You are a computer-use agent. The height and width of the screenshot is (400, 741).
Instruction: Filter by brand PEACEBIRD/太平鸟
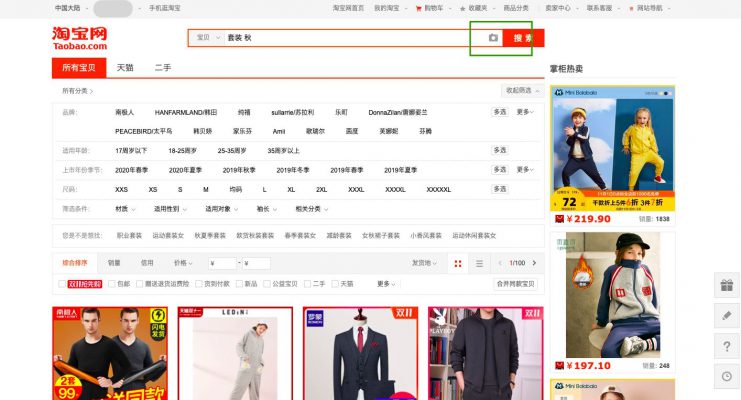144,131
